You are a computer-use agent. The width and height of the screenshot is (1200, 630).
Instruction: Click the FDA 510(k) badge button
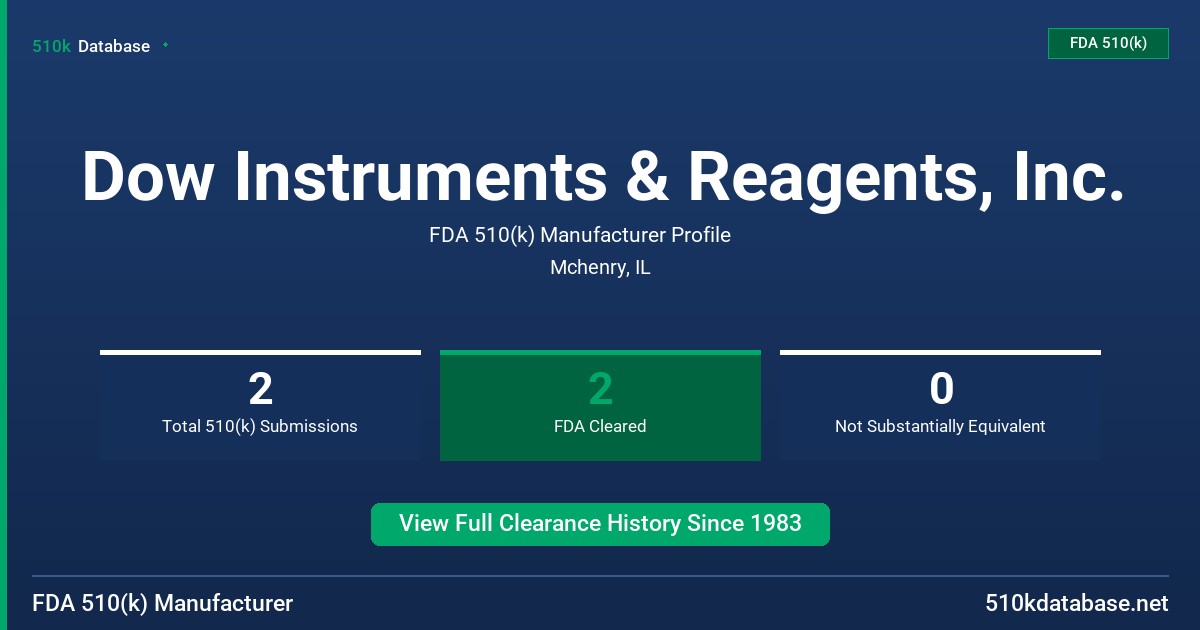(1108, 43)
